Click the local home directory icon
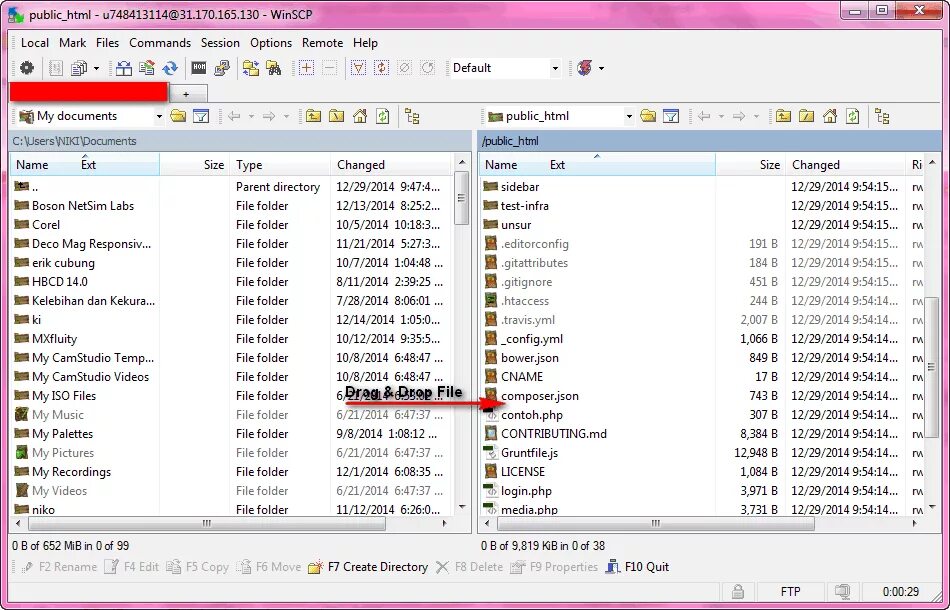Viewport: 950px width, 610px height. click(360, 116)
